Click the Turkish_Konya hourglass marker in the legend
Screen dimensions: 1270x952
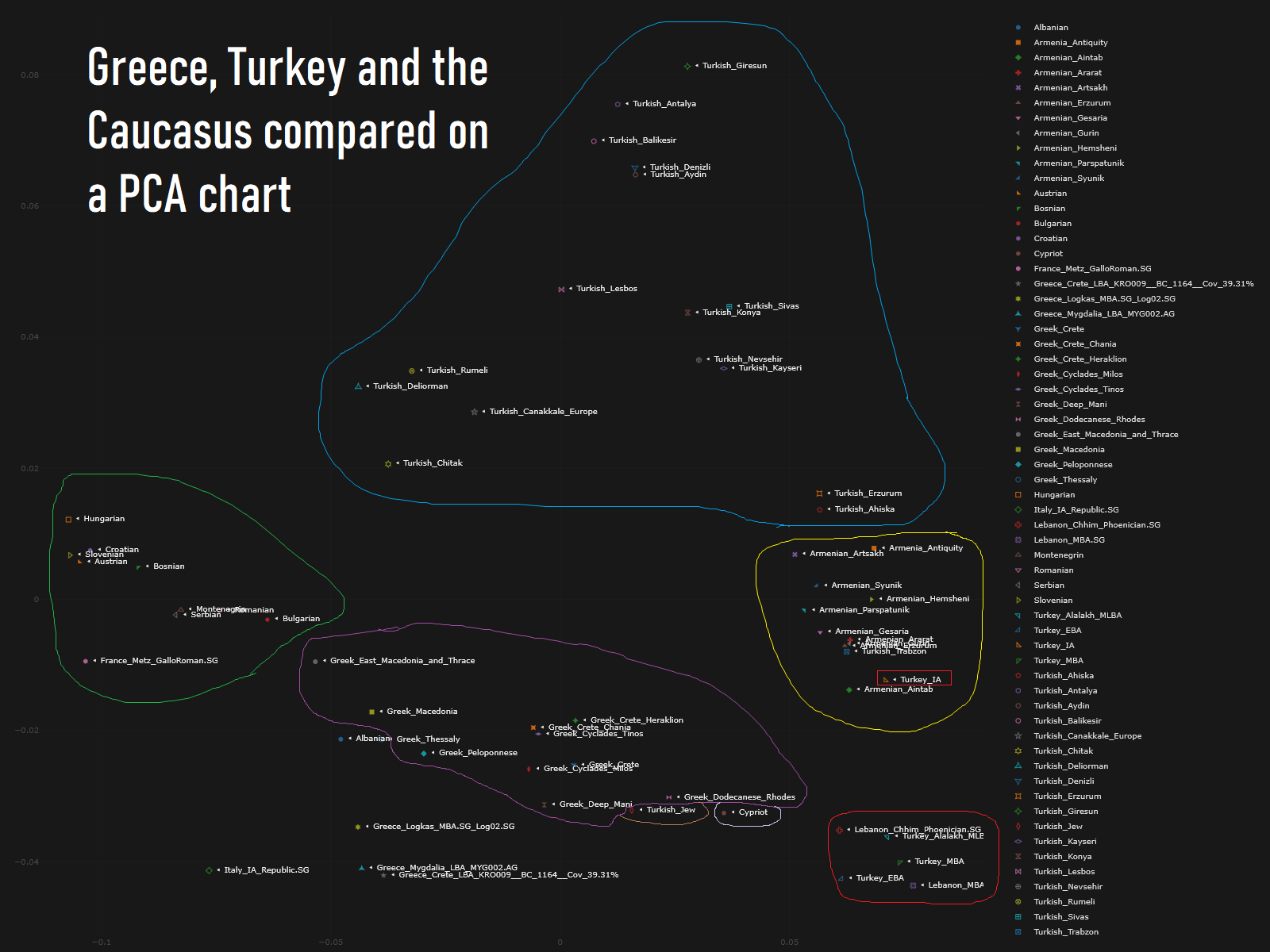(x=1018, y=857)
